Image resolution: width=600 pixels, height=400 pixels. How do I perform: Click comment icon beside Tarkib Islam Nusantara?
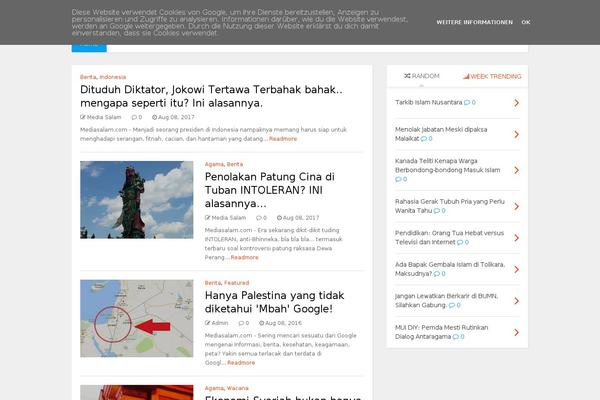(467, 103)
